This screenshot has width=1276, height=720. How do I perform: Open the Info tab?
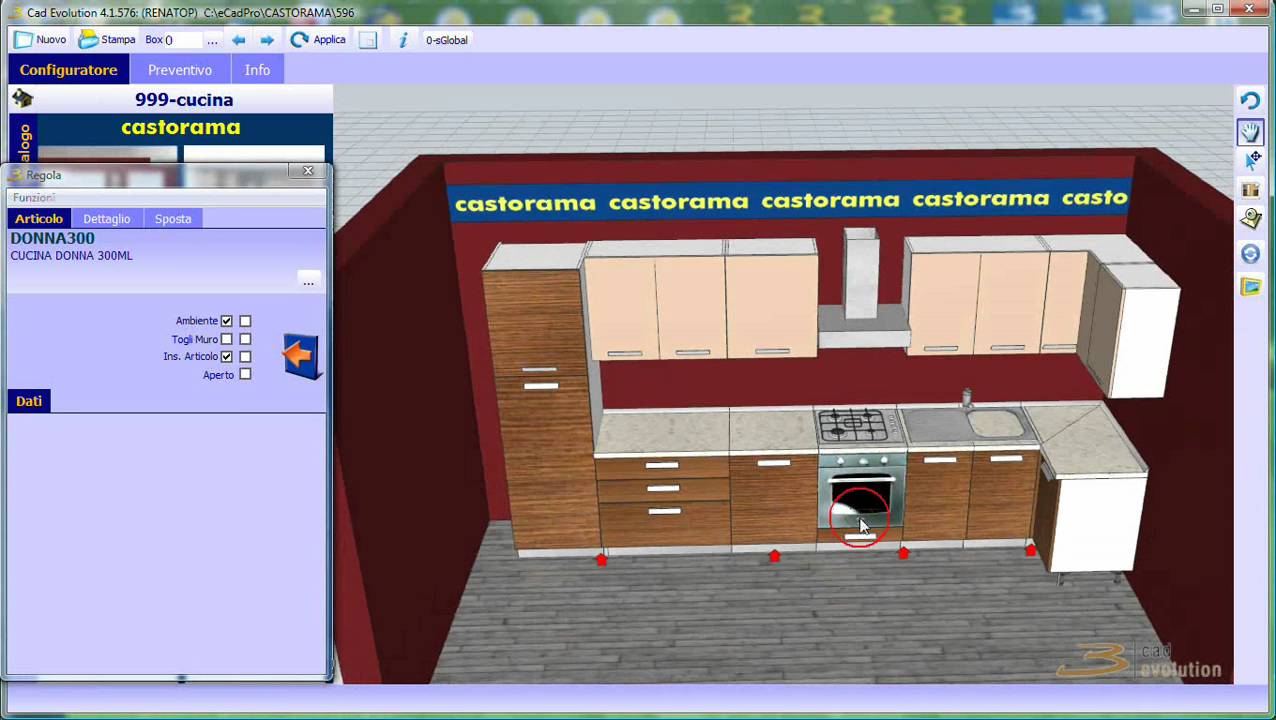point(257,70)
